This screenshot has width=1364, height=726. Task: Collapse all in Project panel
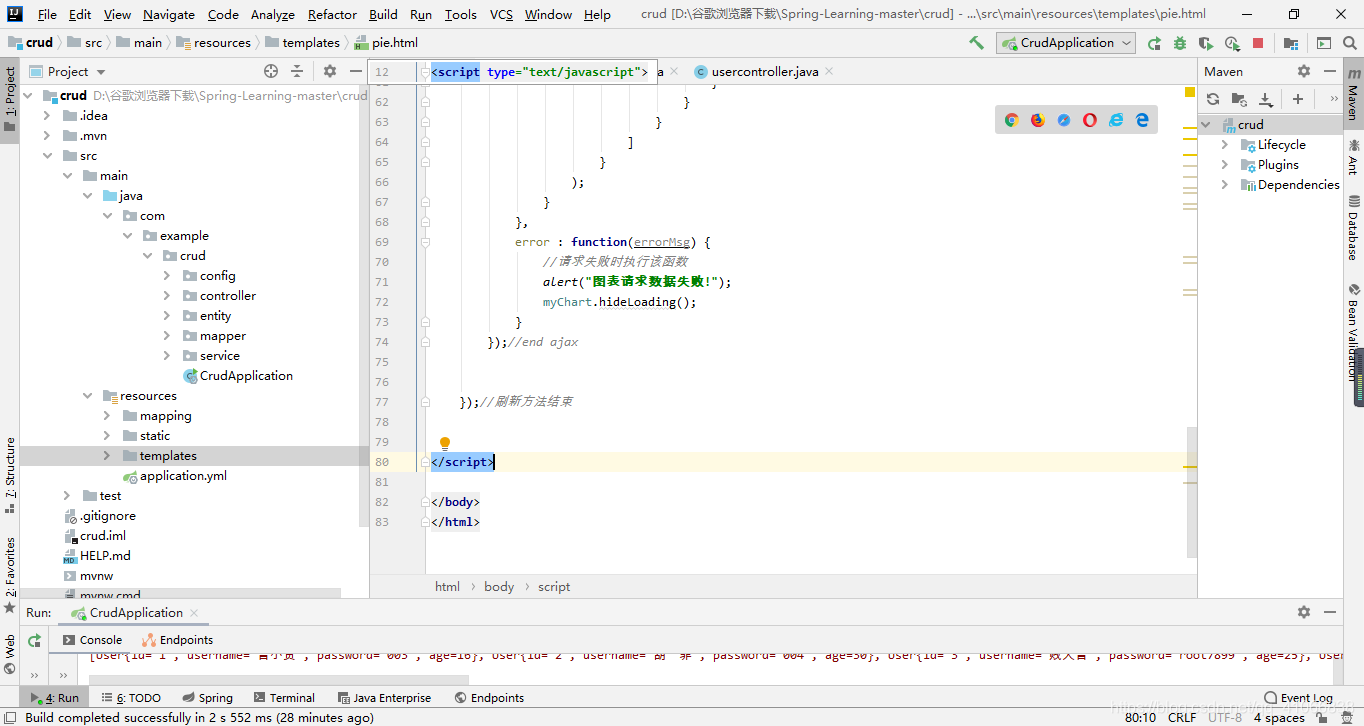pos(297,71)
